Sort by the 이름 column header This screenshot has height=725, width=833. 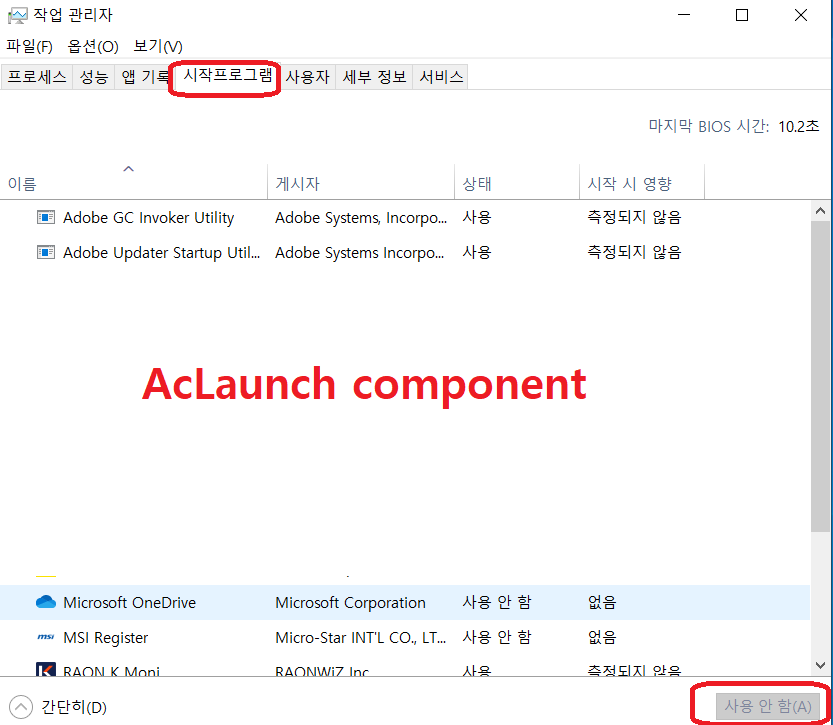click(x=133, y=182)
